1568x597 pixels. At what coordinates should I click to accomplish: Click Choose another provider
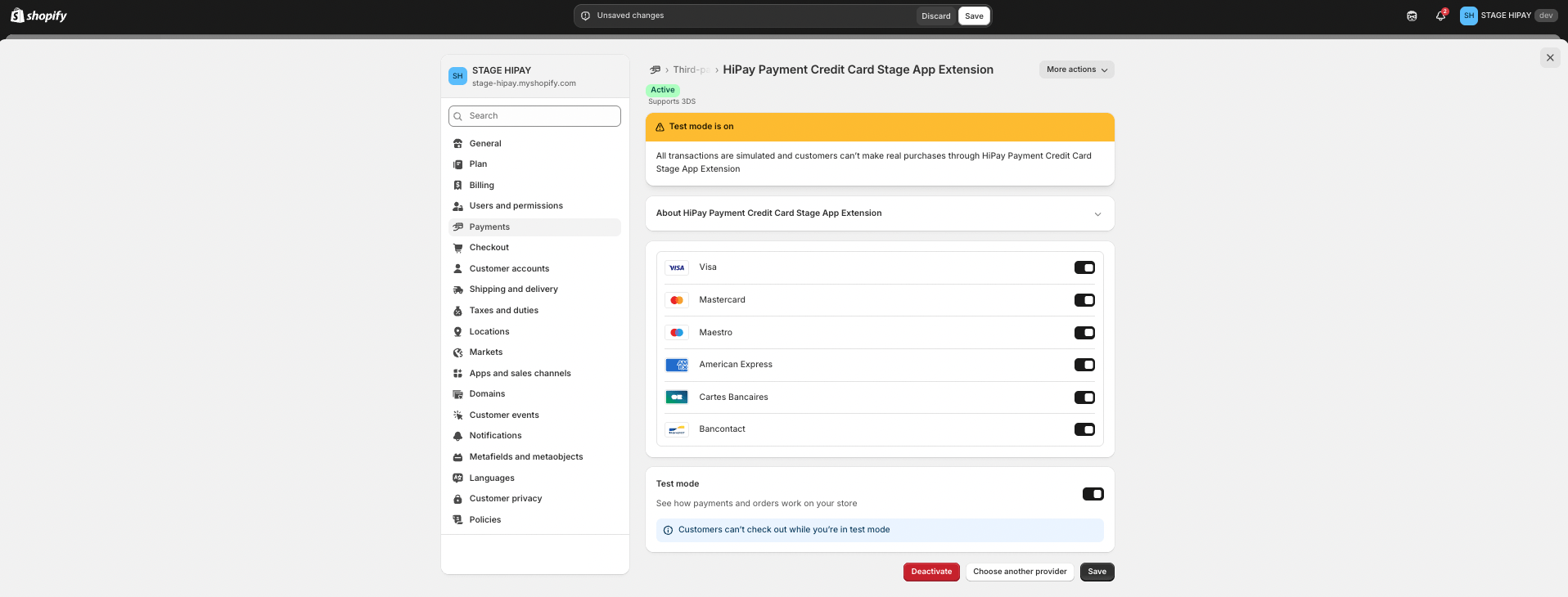[x=1020, y=572]
